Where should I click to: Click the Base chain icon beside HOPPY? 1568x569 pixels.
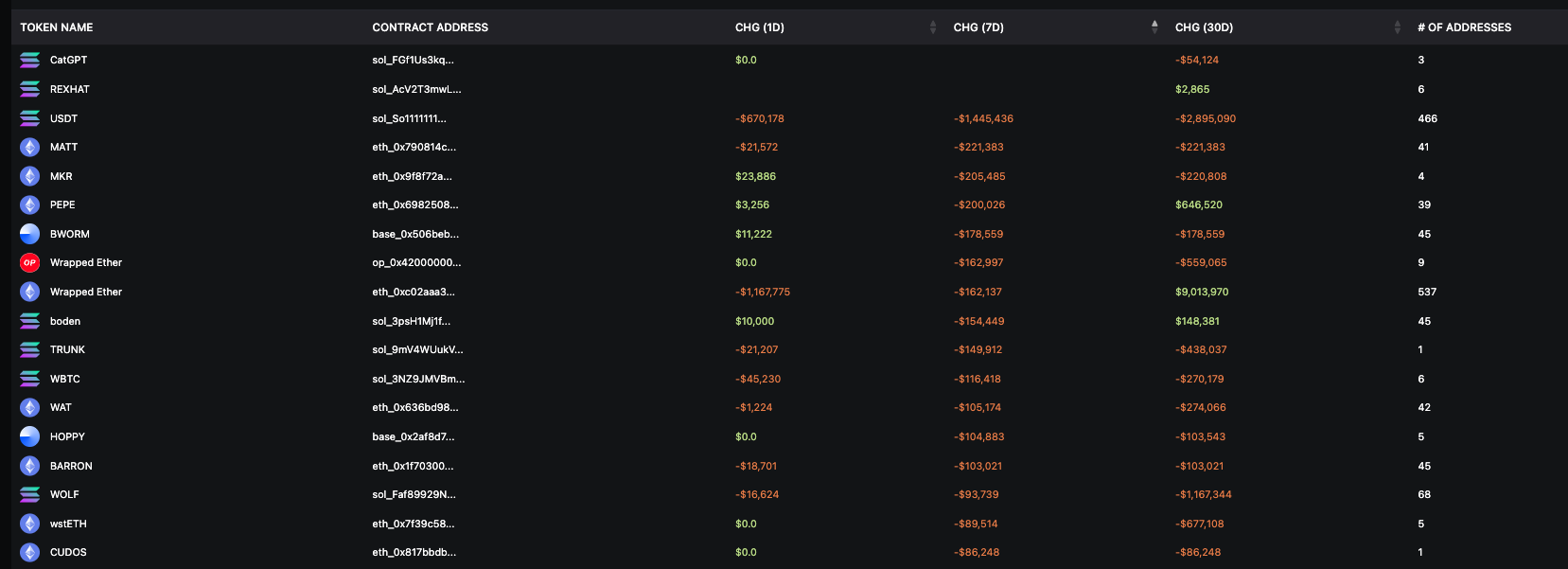30,436
